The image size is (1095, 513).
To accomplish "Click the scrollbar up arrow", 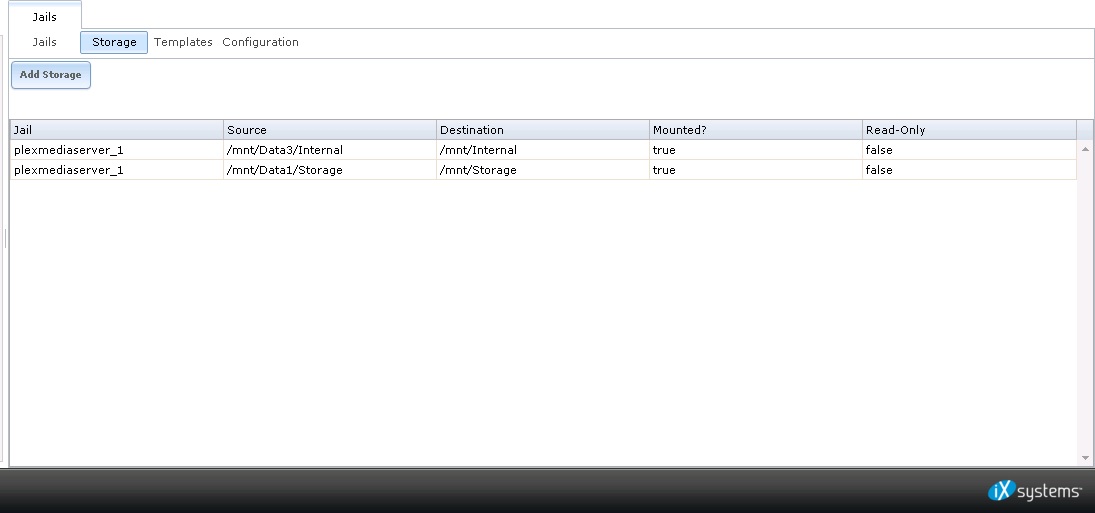I will [x=1085, y=149].
